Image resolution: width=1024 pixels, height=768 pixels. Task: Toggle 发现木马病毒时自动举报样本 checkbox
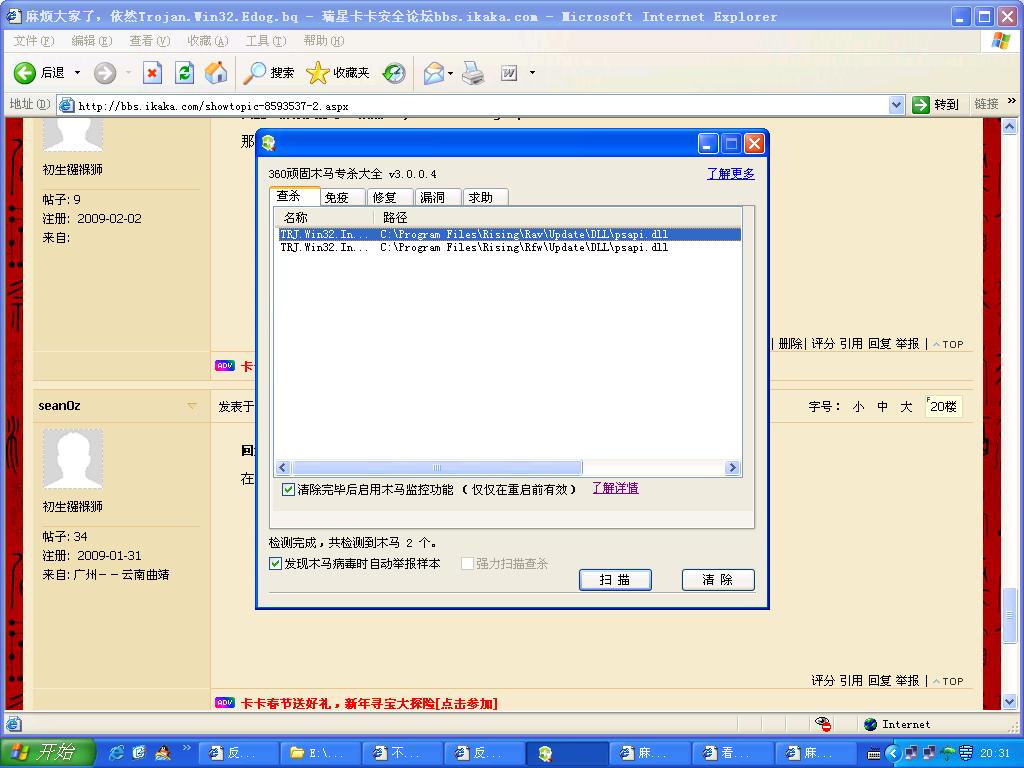(x=276, y=563)
